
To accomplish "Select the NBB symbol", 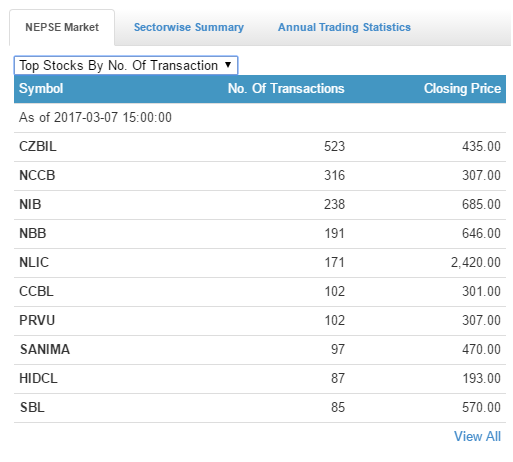I will tap(32, 233).
